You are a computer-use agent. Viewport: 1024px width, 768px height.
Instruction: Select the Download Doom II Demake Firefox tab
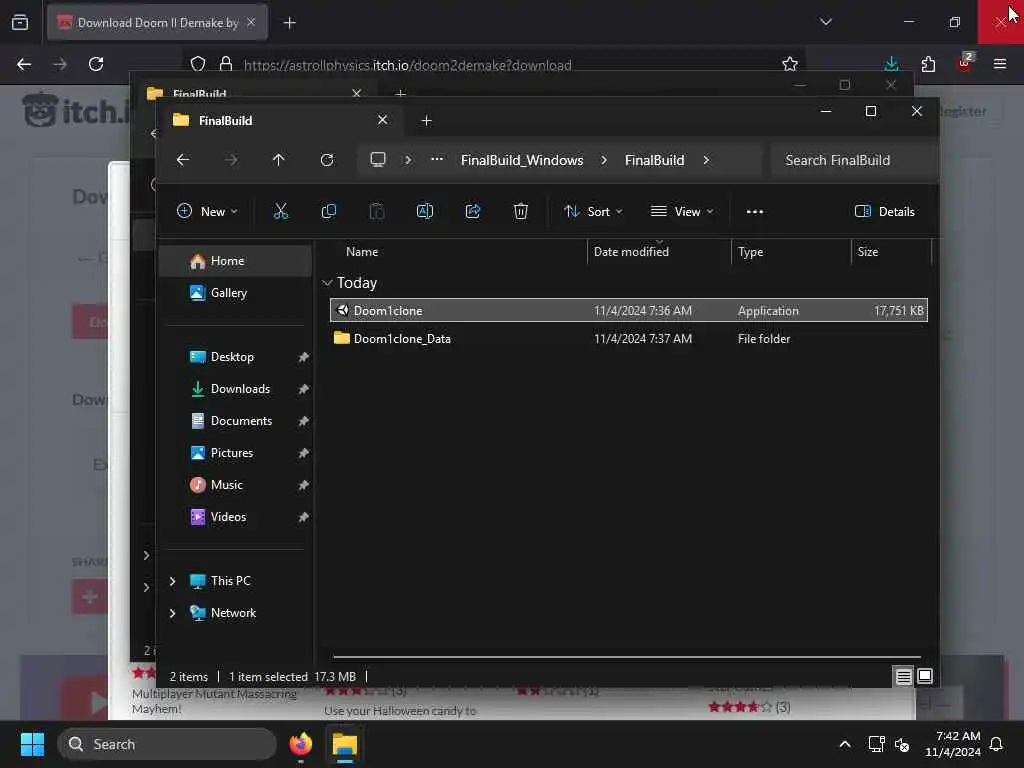click(157, 23)
